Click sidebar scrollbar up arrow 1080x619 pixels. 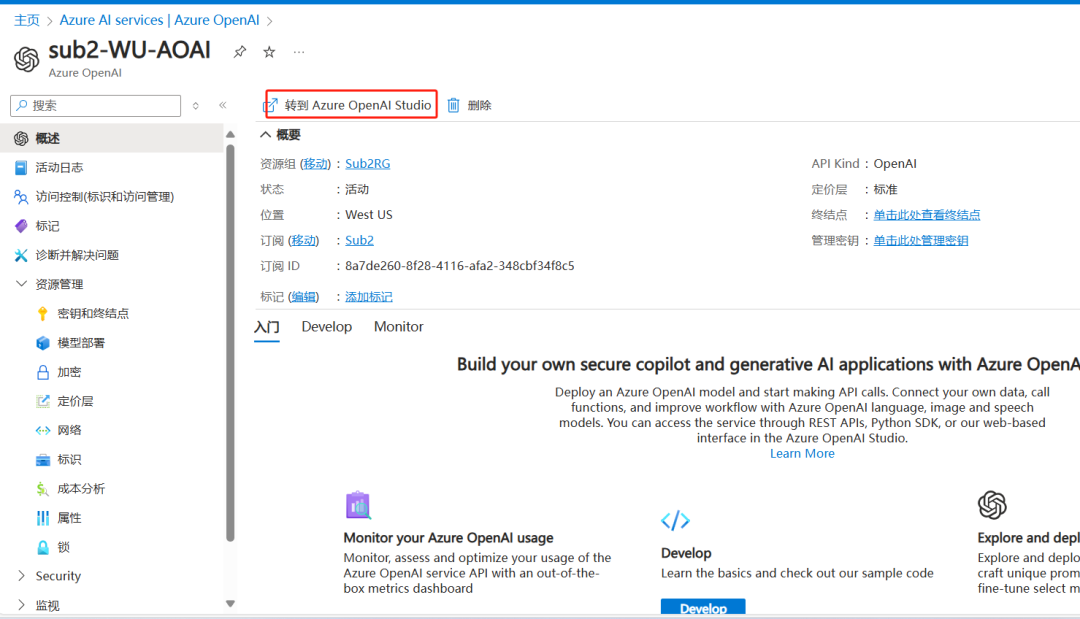point(230,135)
